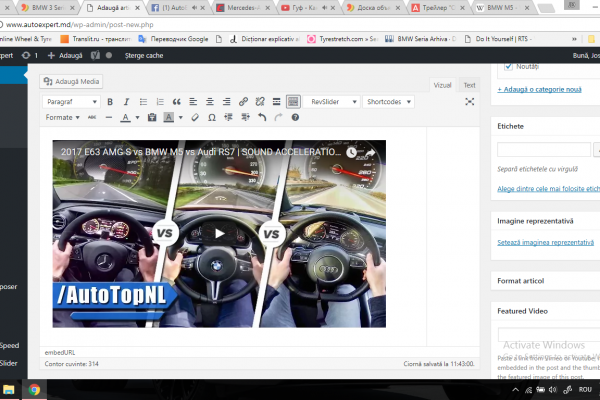This screenshot has width=600, height=400.
Task: Apply the background highlight color A button
Action: [x=169, y=118]
